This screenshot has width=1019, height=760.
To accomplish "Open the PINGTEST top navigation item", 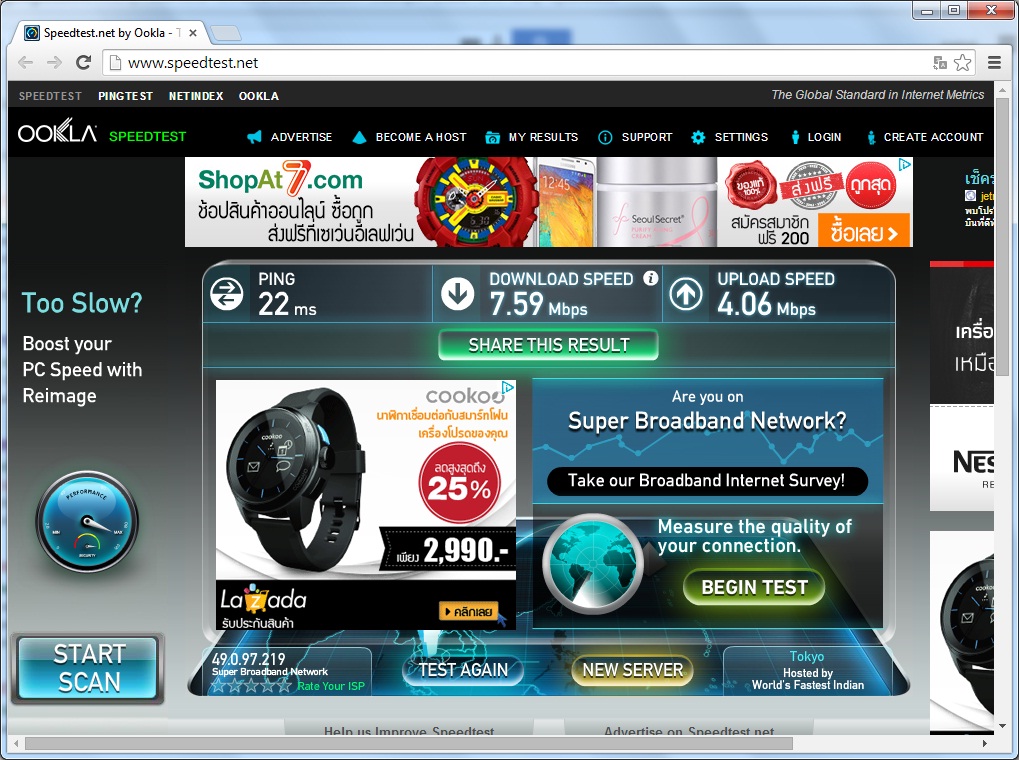I will 125,96.
